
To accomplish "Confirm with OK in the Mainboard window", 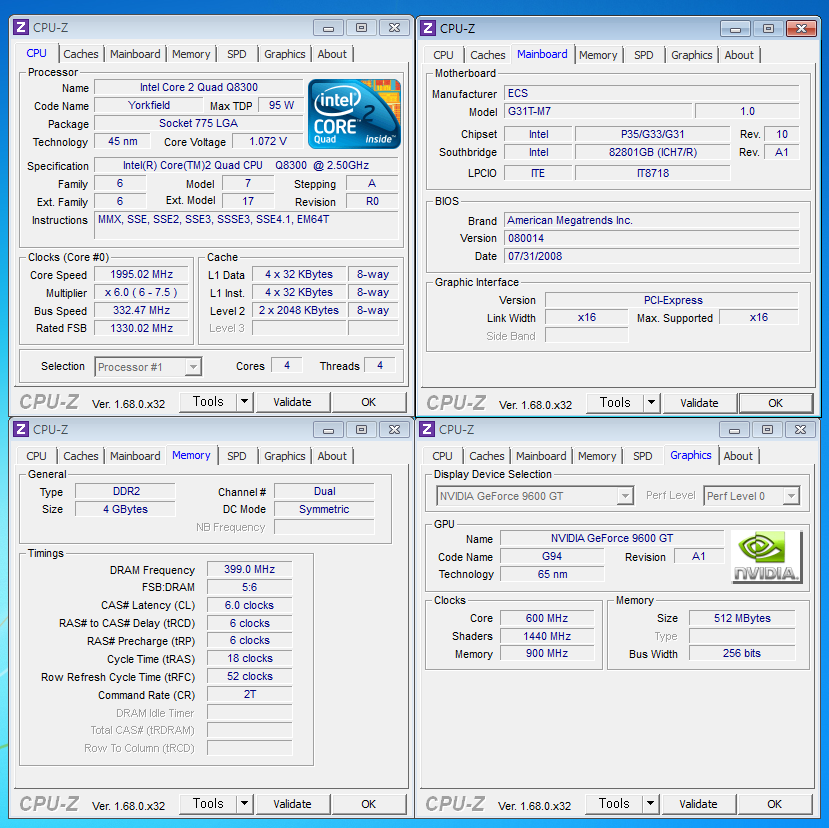I will pos(776,403).
